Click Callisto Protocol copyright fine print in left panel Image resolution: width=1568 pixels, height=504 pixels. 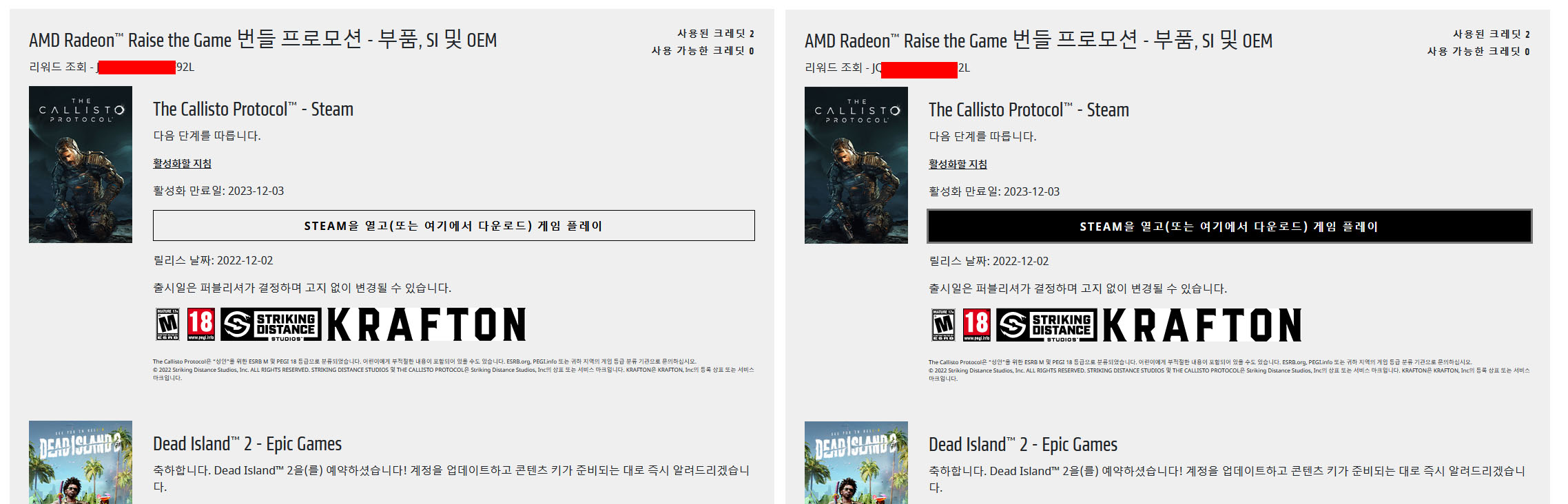pos(453,370)
